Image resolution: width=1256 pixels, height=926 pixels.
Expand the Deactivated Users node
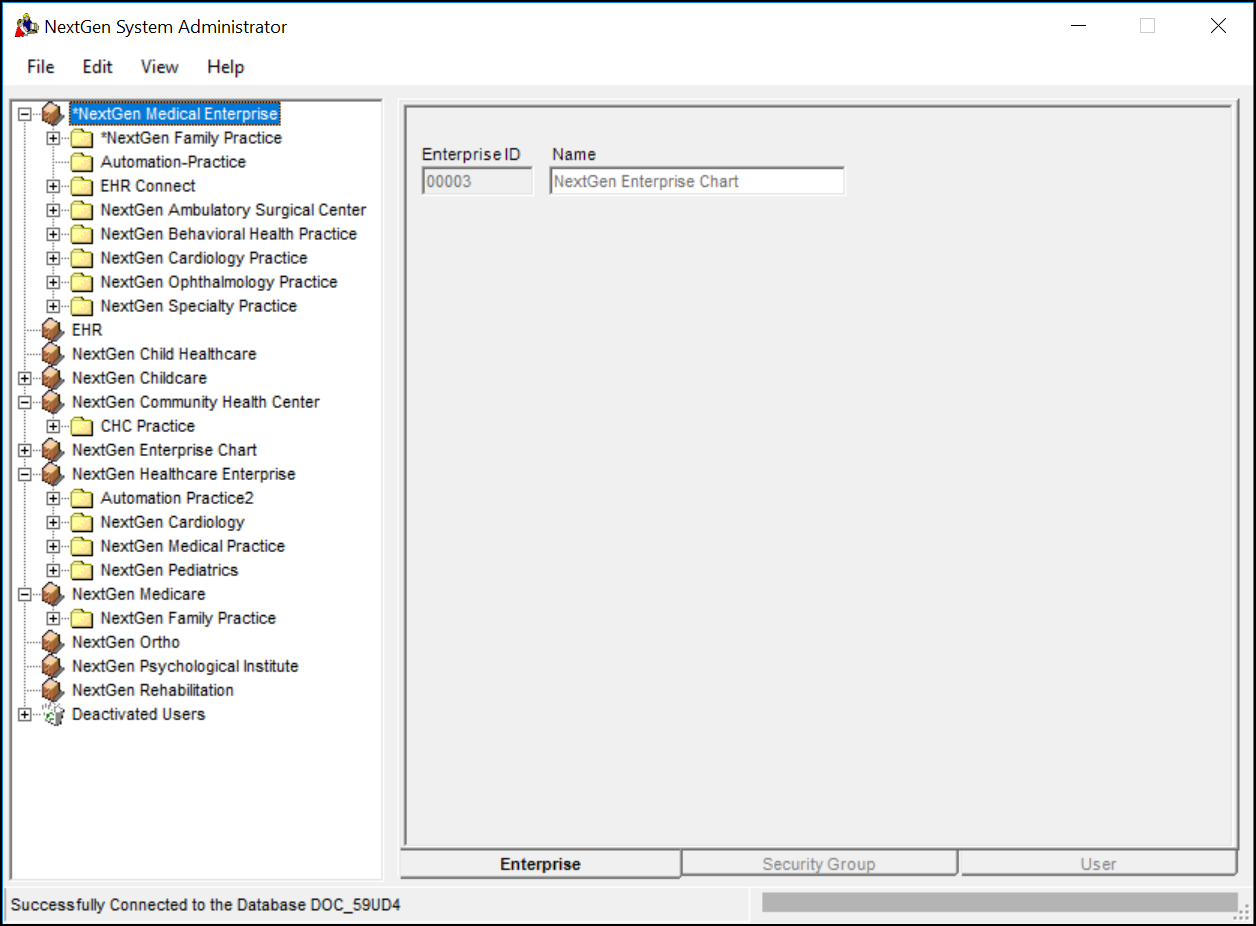click(x=25, y=714)
